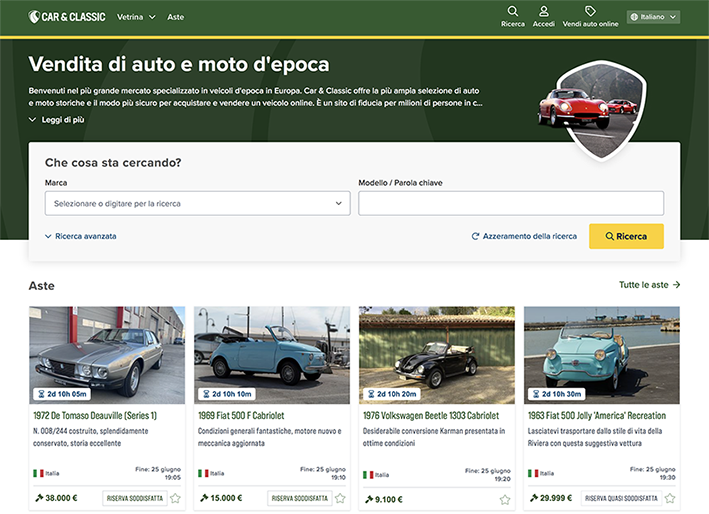This screenshot has width=709, height=514.
Task: Open the 1976 Volkswagen Beetle 1303 Cabriolet title
Action: click(431, 415)
